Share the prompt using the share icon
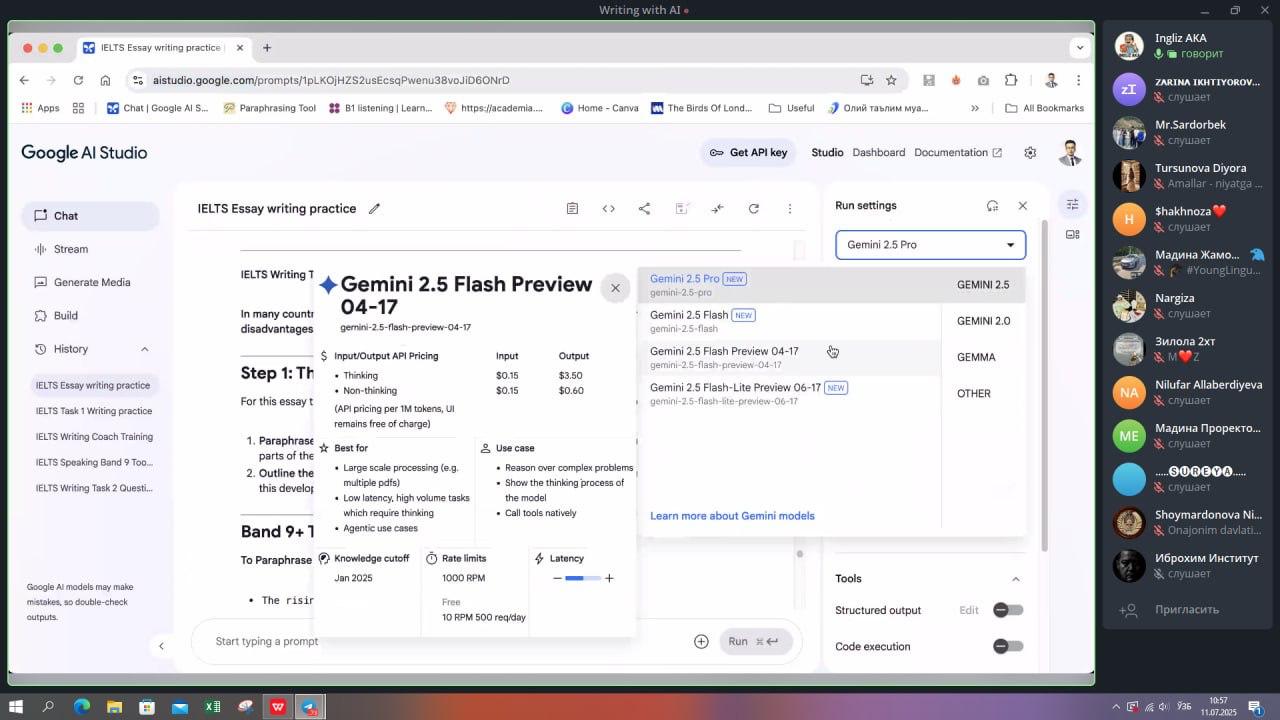Image resolution: width=1280 pixels, height=720 pixels. [x=644, y=209]
